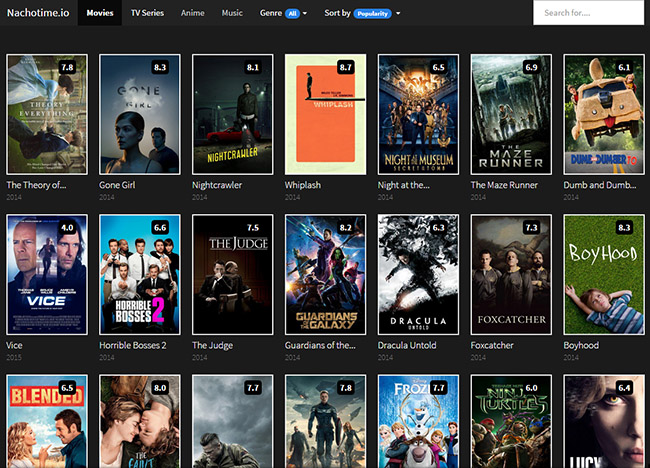
Task: Open the Music tab
Action: click(232, 13)
